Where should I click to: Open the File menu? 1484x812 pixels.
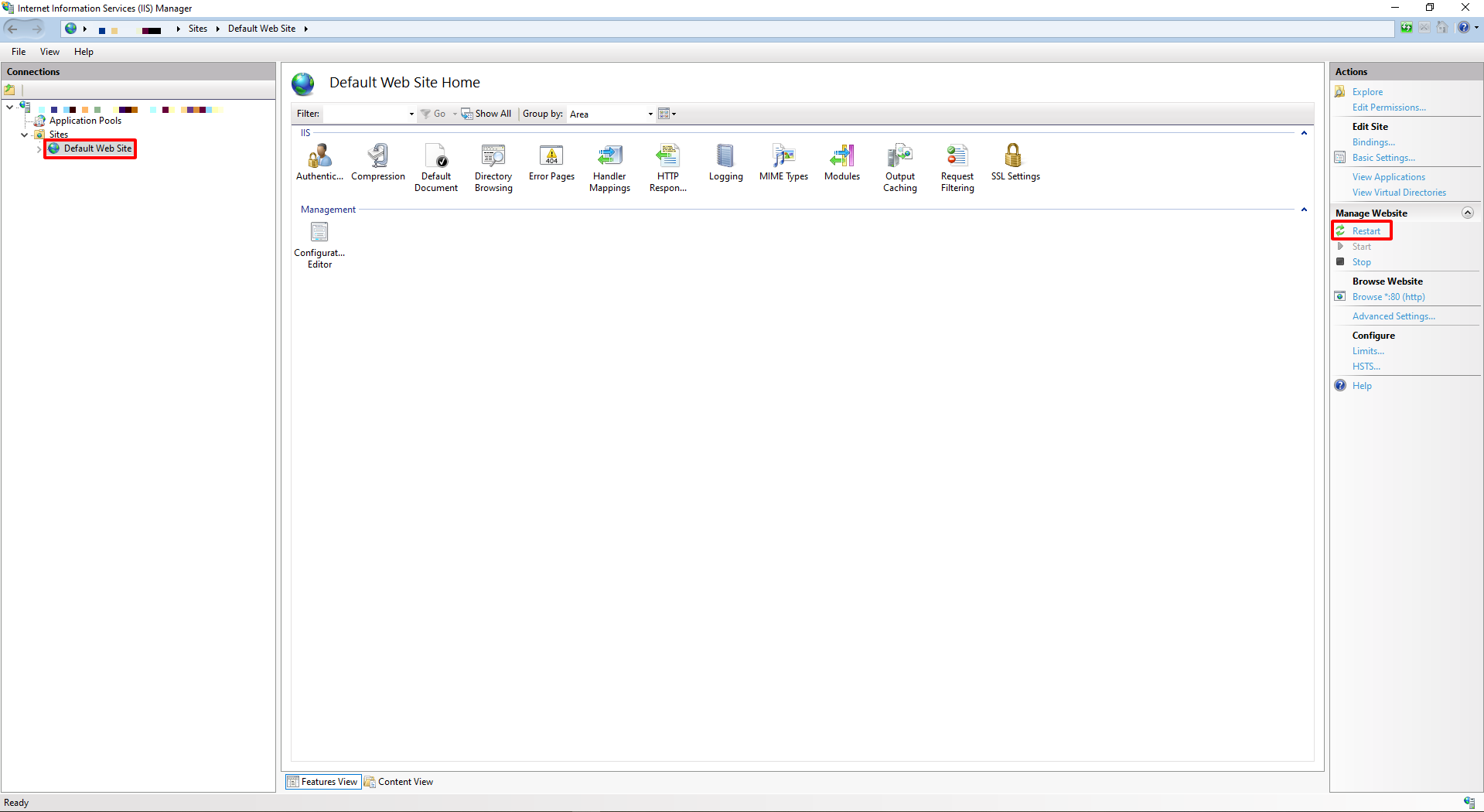coord(19,52)
